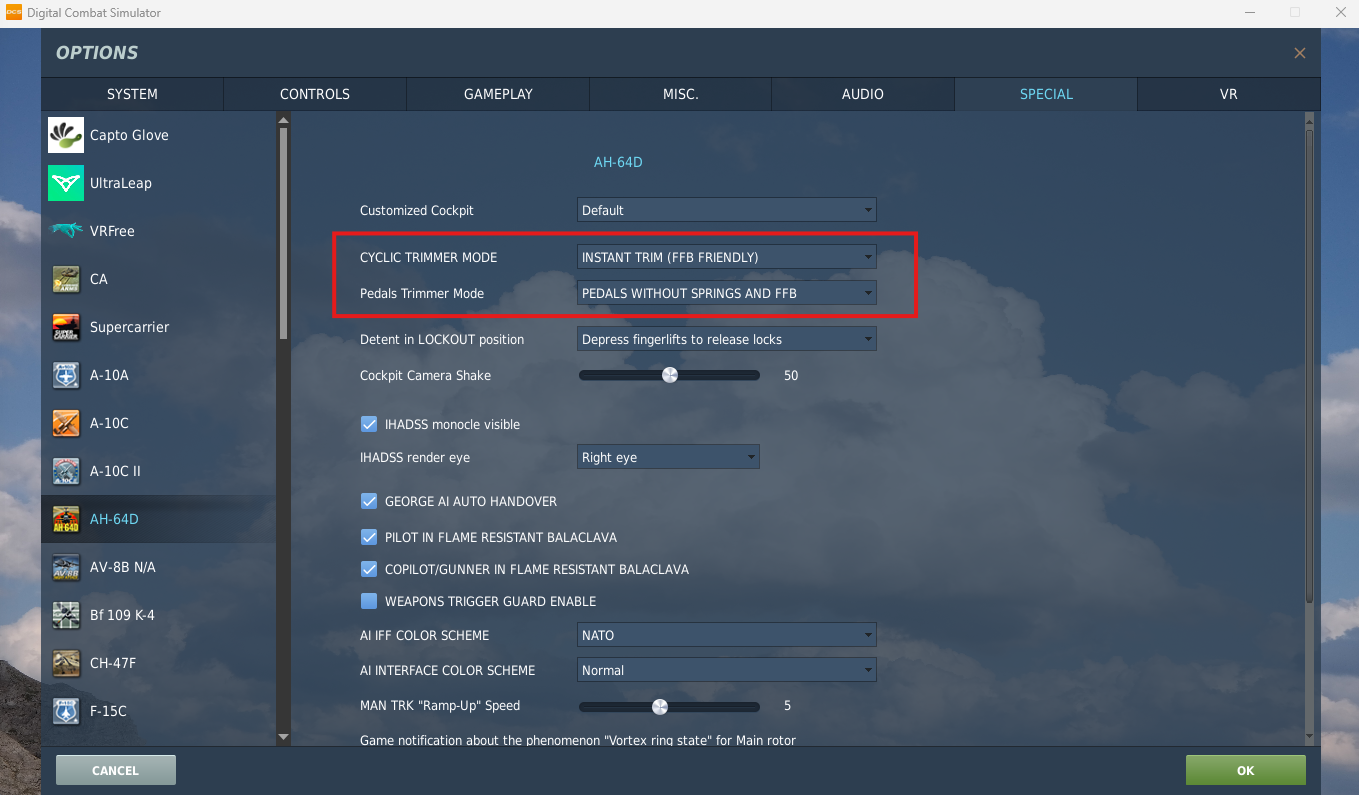The image size is (1359, 795).
Task: Expand Detent in LOCKOUT position dropdown
Action: click(727, 339)
